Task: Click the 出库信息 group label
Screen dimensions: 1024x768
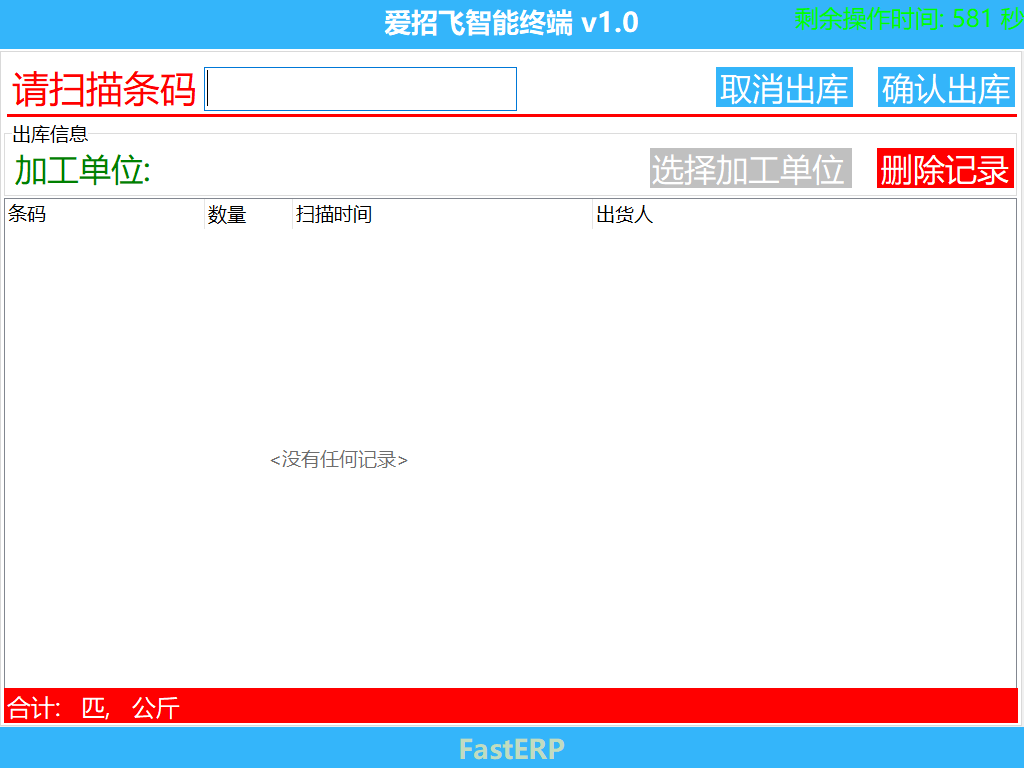Action: tap(50, 135)
